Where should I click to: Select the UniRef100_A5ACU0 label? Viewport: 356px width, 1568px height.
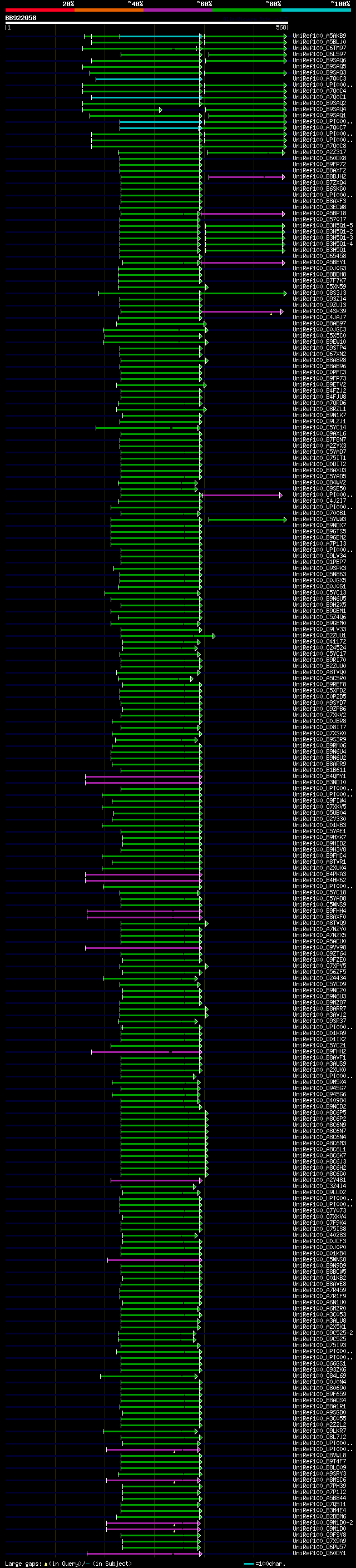coord(319,942)
